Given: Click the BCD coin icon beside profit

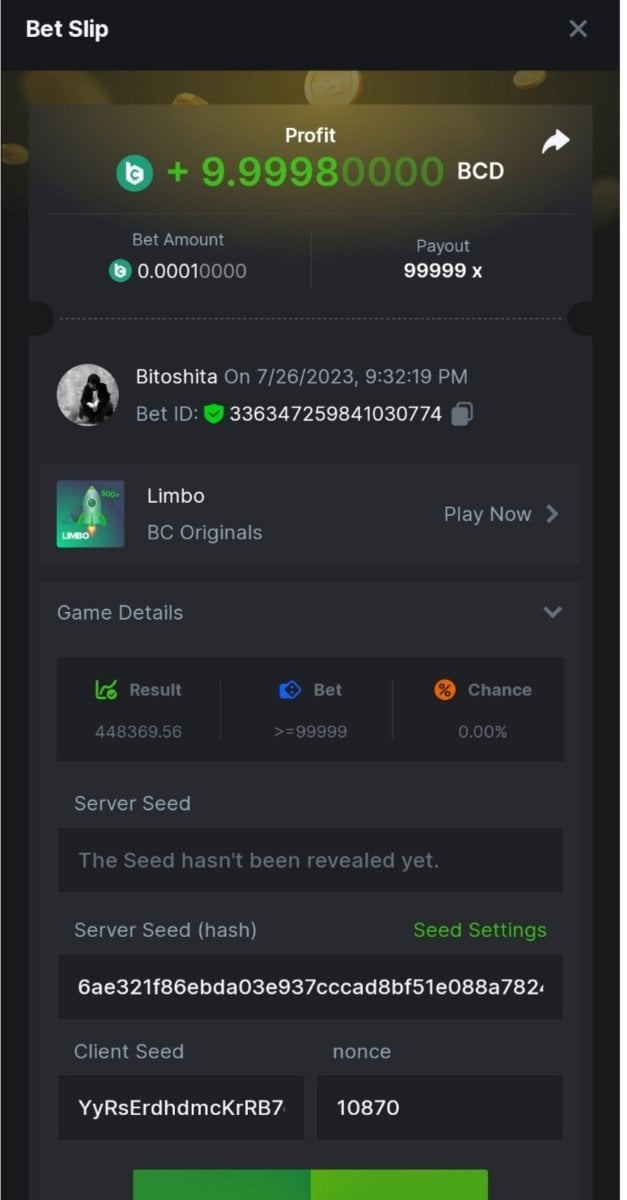Looking at the screenshot, I should 134,173.
